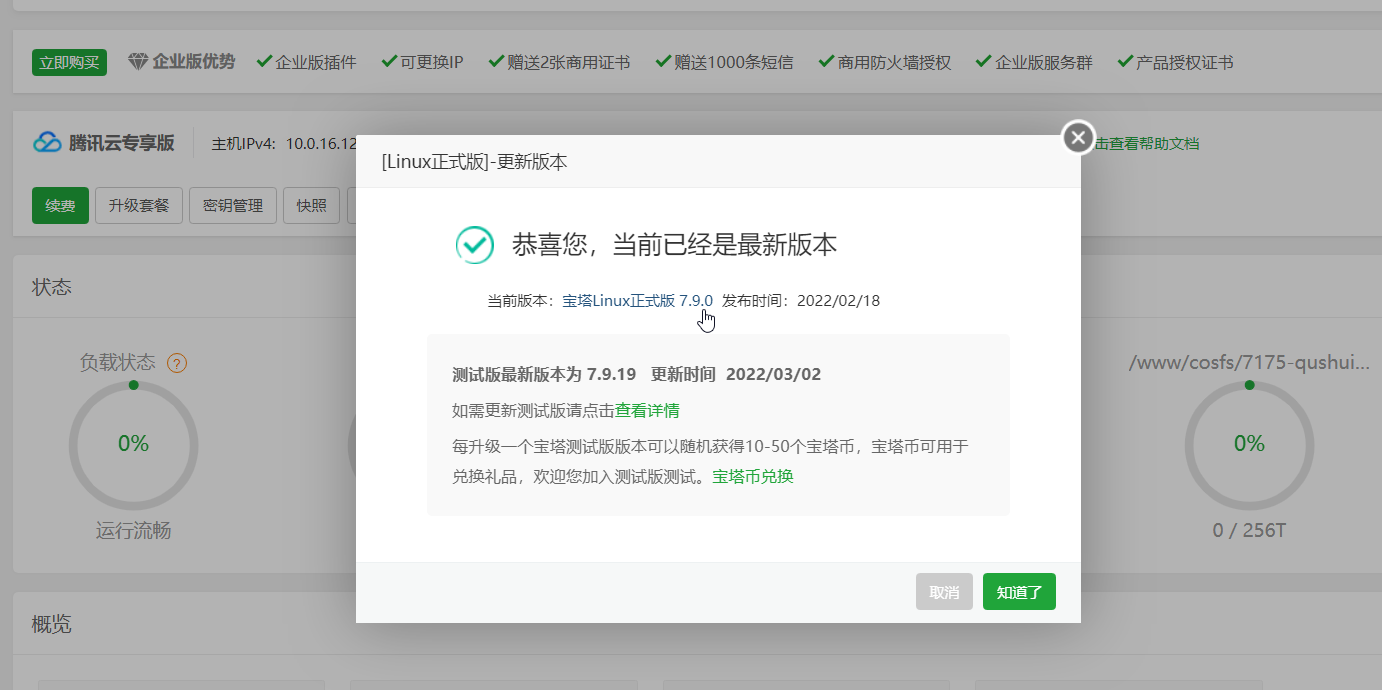Click the green 续费 renewal button
The width and height of the screenshot is (1382, 690).
(x=59, y=205)
